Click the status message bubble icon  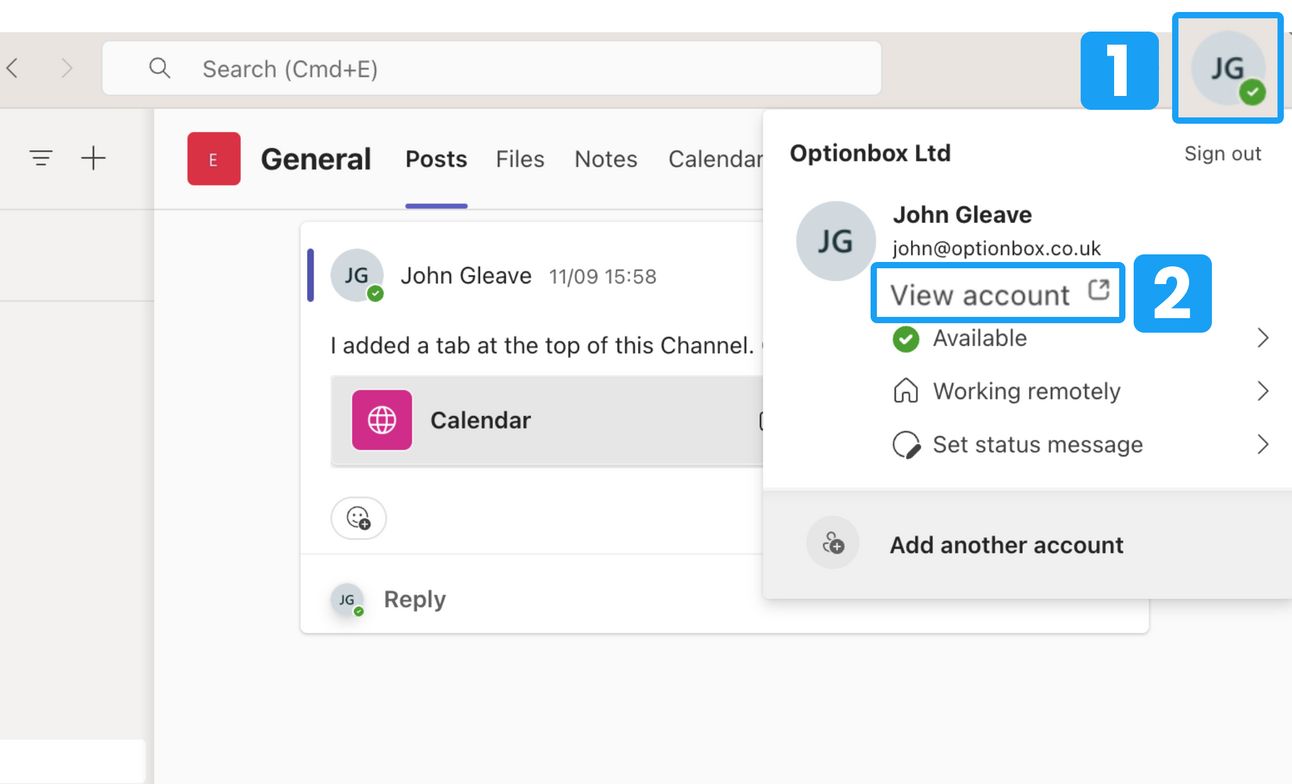pyautogui.click(x=906, y=445)
